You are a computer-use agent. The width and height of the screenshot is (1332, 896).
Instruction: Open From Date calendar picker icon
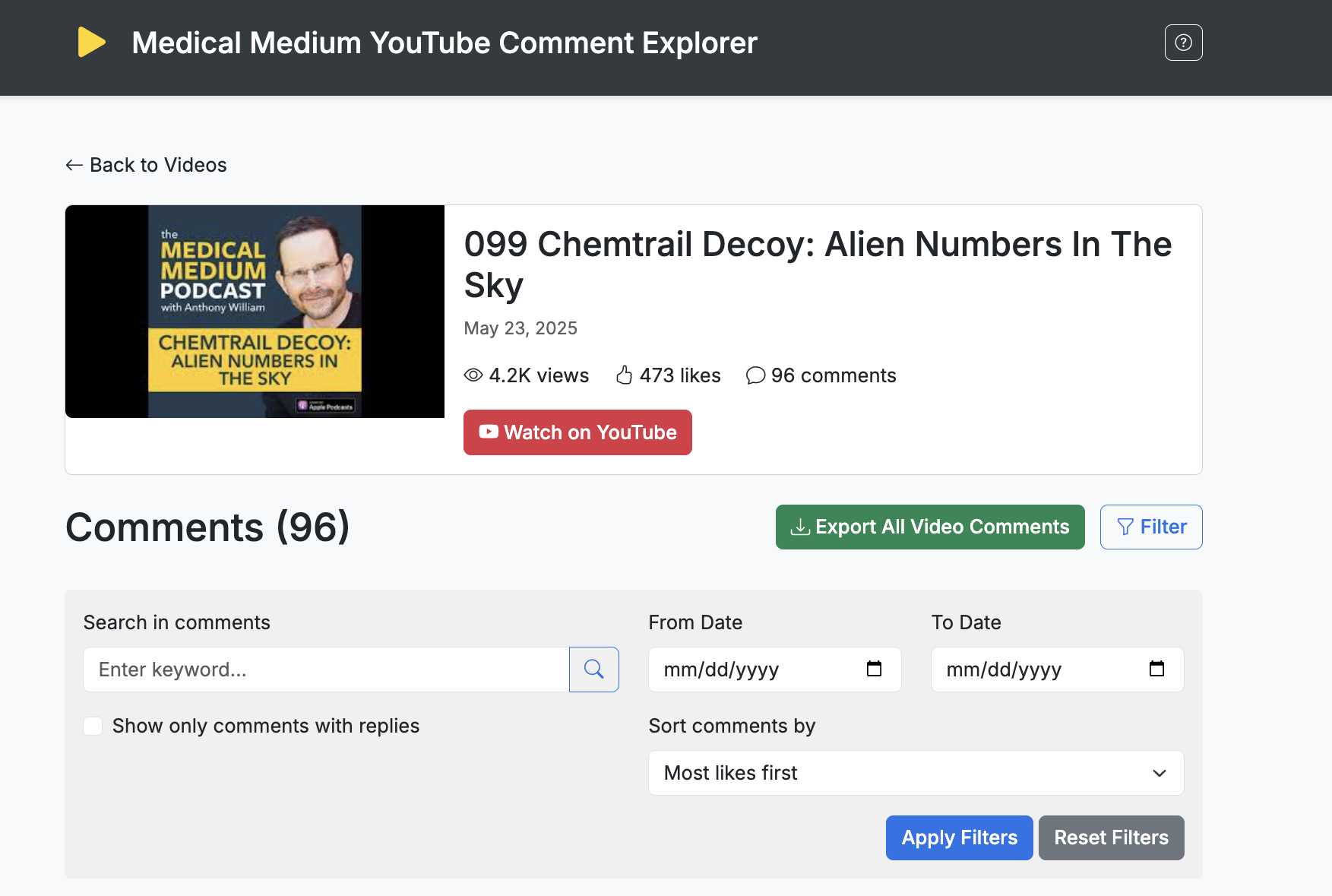click(874, 669)
